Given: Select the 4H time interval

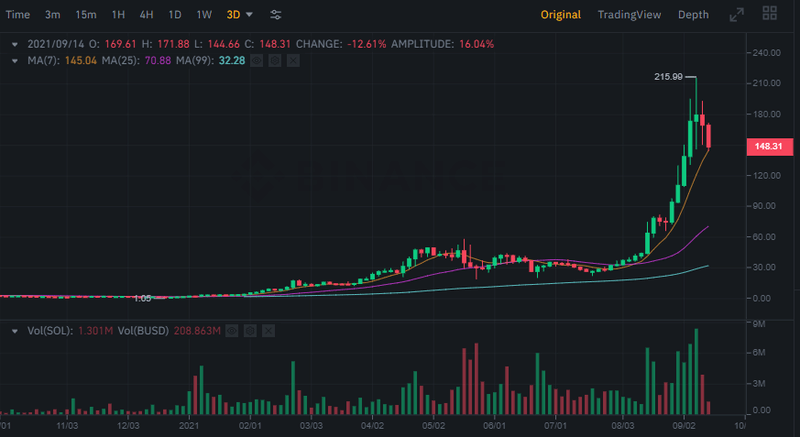Looking at the screenshot, I should point(147,15).
